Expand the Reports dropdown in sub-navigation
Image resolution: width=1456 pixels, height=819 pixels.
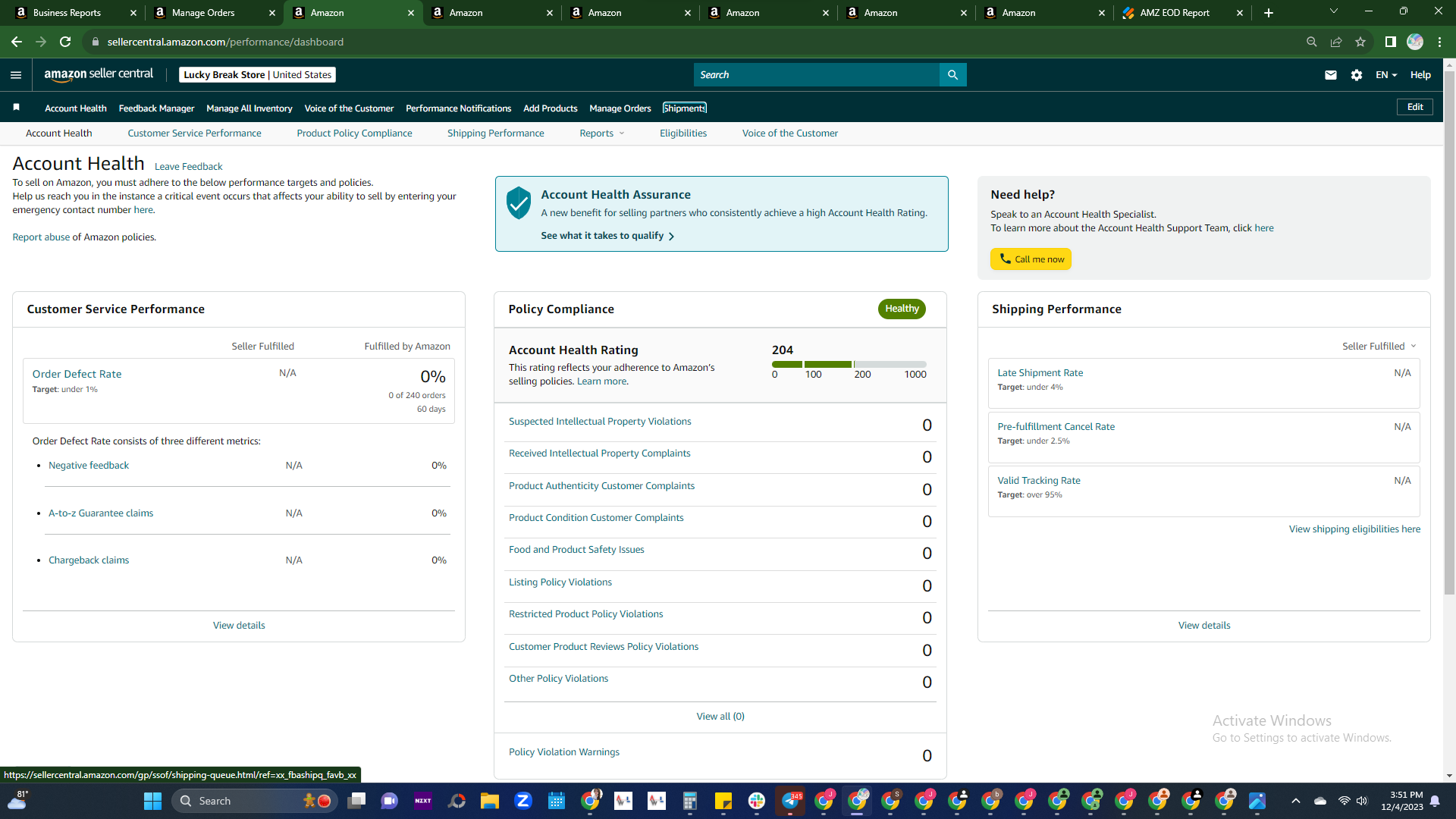tap(602, 133)
